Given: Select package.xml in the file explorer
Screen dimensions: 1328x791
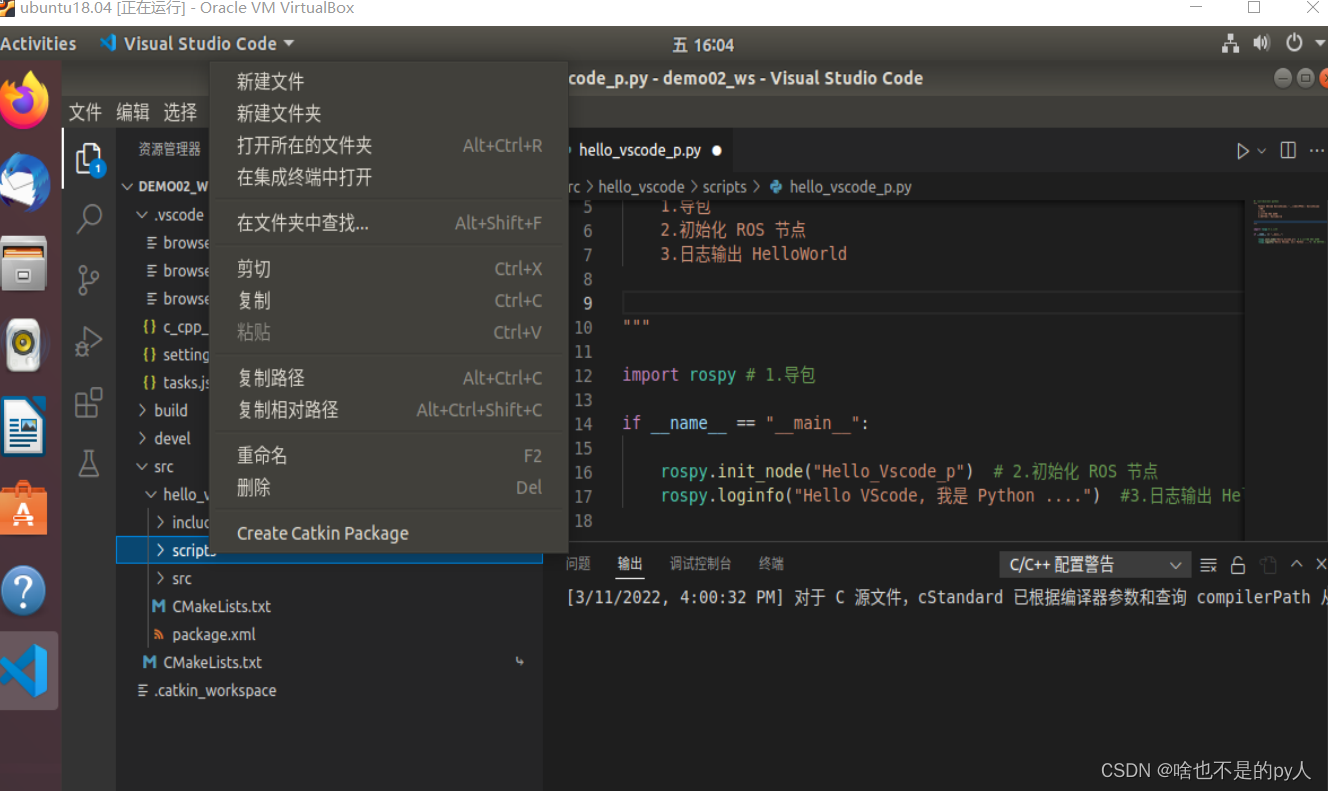Looking at the screenshot, I should 212,633.
